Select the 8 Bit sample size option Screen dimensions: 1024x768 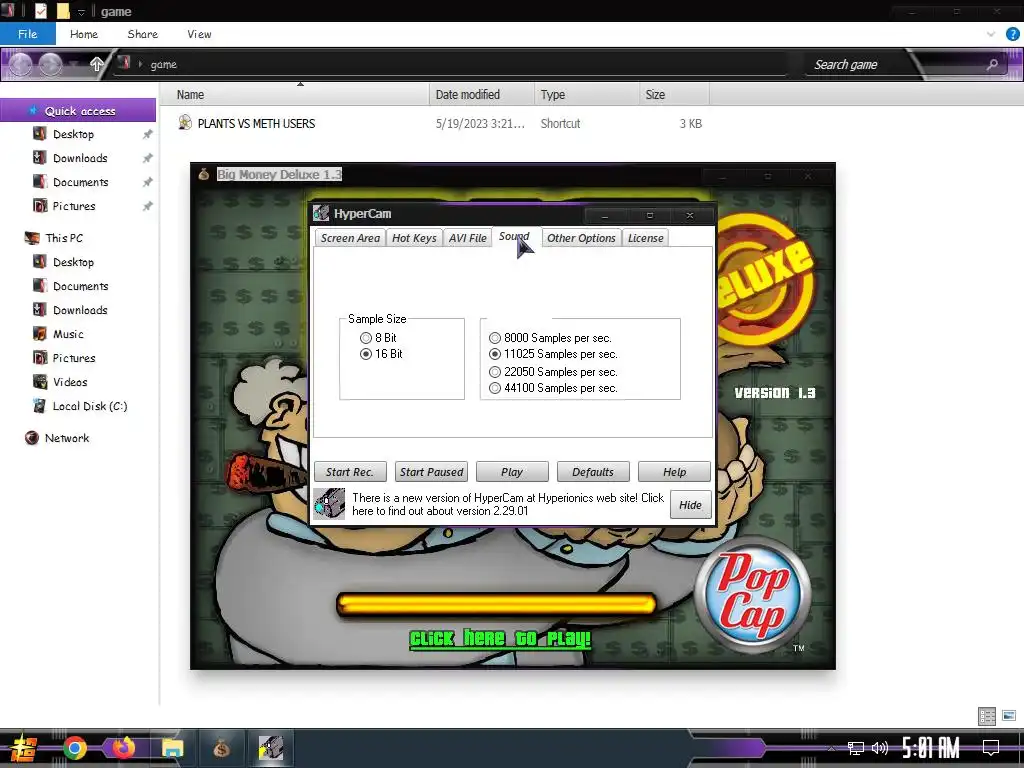coord(378,338)
